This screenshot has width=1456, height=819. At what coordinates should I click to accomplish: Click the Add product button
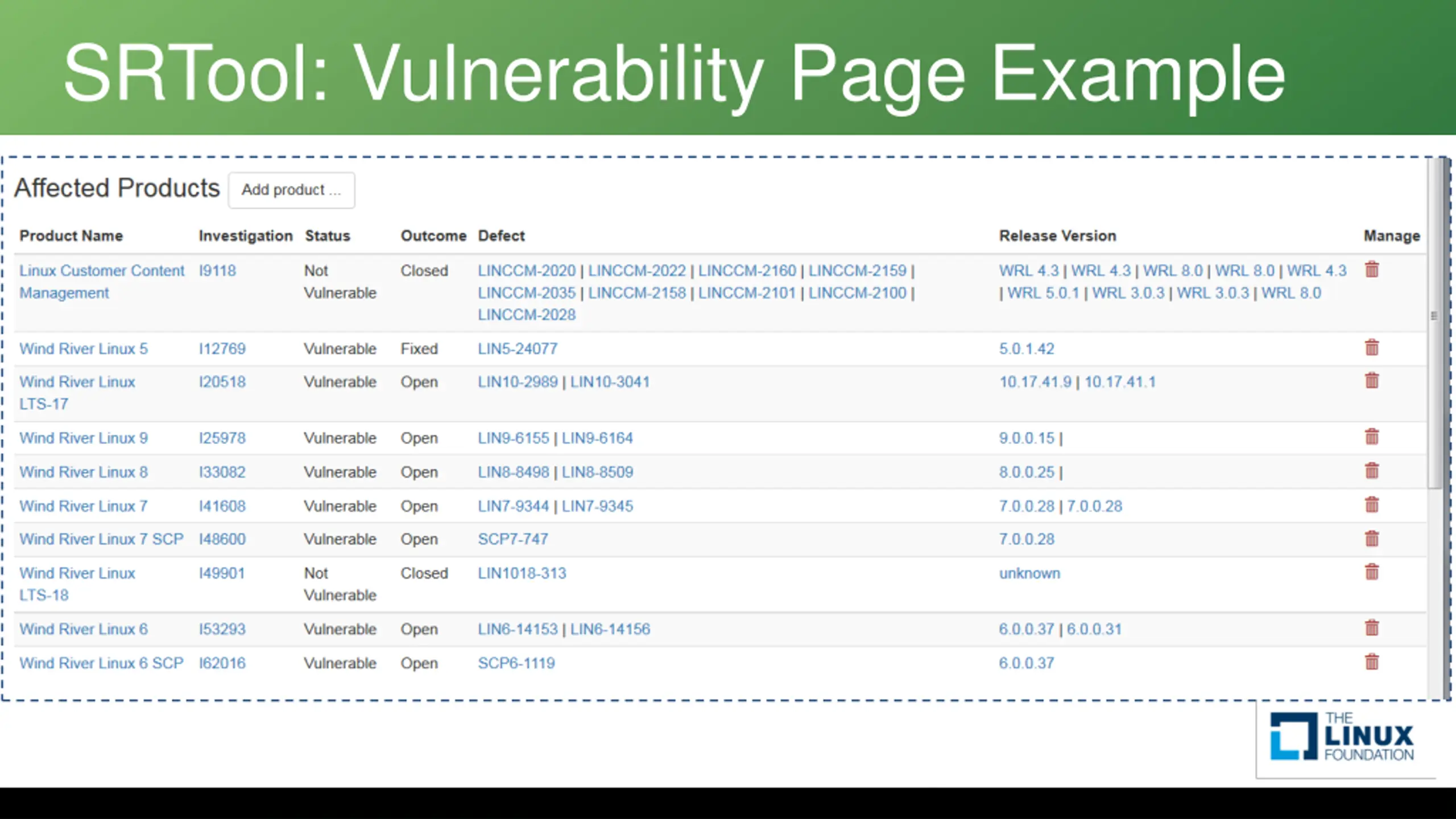click(x=292, y=190)
